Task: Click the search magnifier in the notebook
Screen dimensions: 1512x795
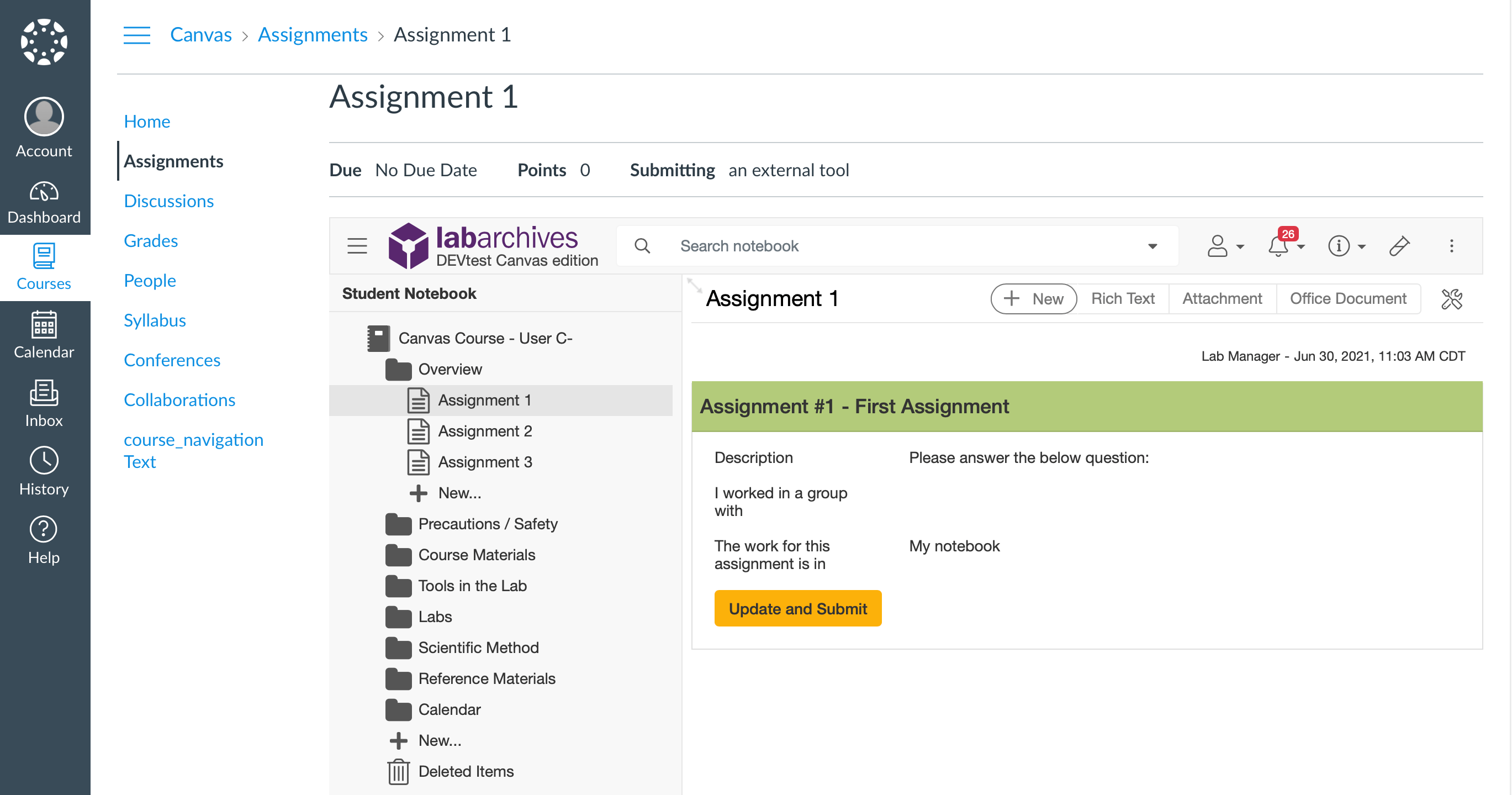Action: point(642,245)
